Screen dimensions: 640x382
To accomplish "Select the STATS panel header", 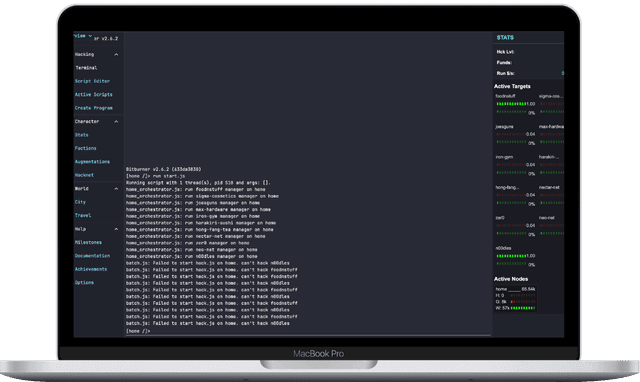I will pyautogui.click(x=505, y=38).
